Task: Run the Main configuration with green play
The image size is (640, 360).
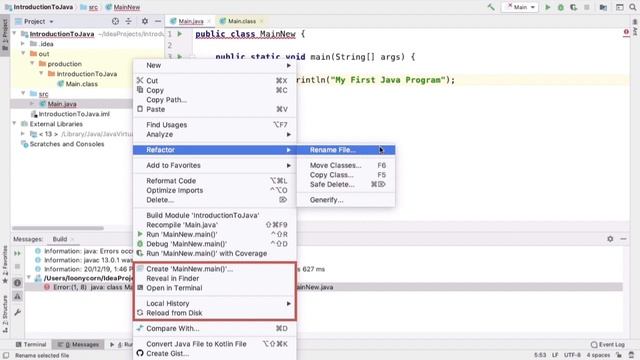Action: click(548, 7)
